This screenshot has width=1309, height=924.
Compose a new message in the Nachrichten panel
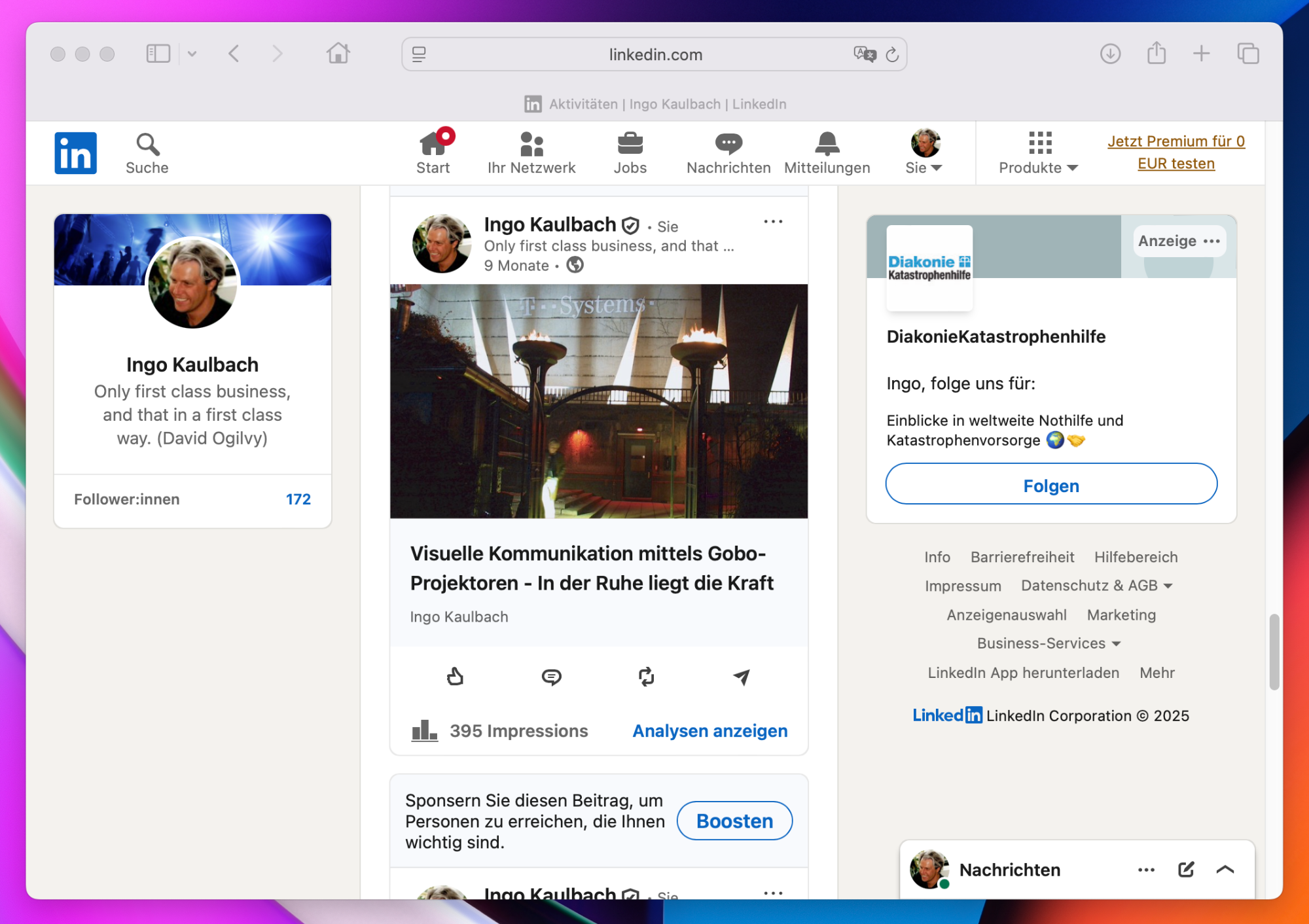[x=1185, y=869]
